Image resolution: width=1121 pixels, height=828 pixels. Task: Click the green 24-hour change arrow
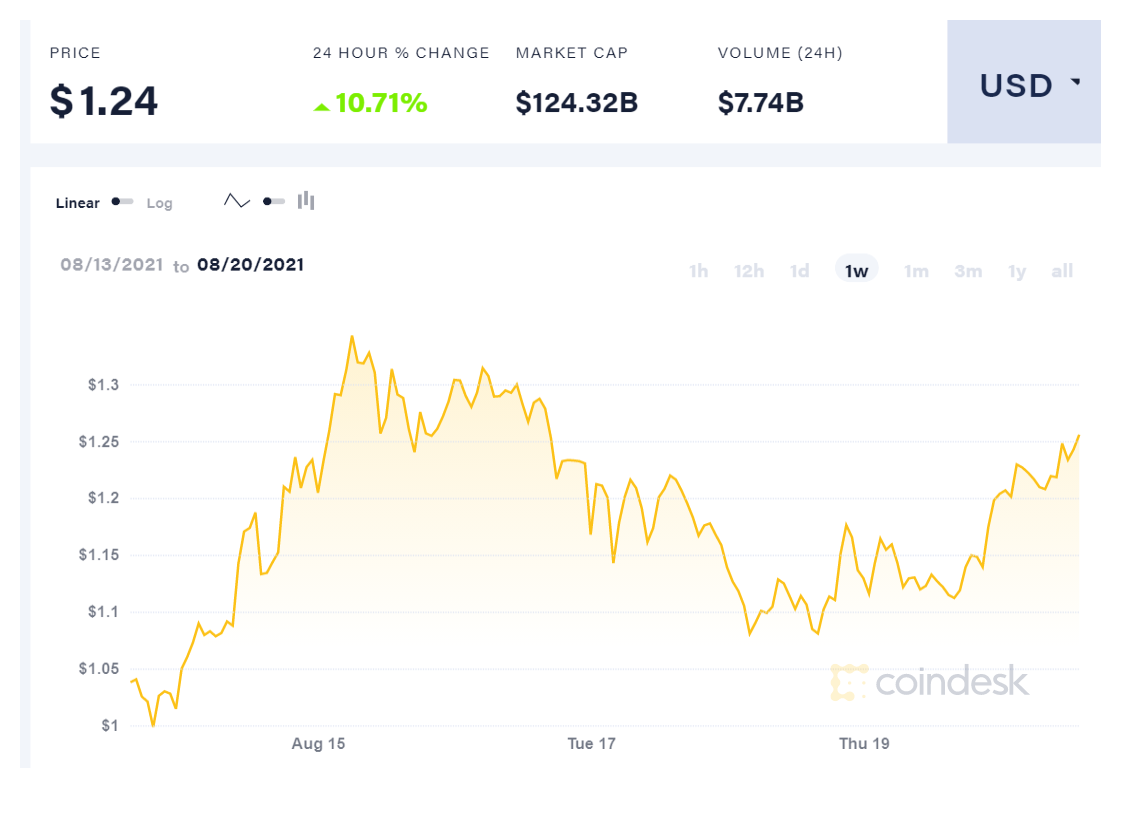pos(321,105)
